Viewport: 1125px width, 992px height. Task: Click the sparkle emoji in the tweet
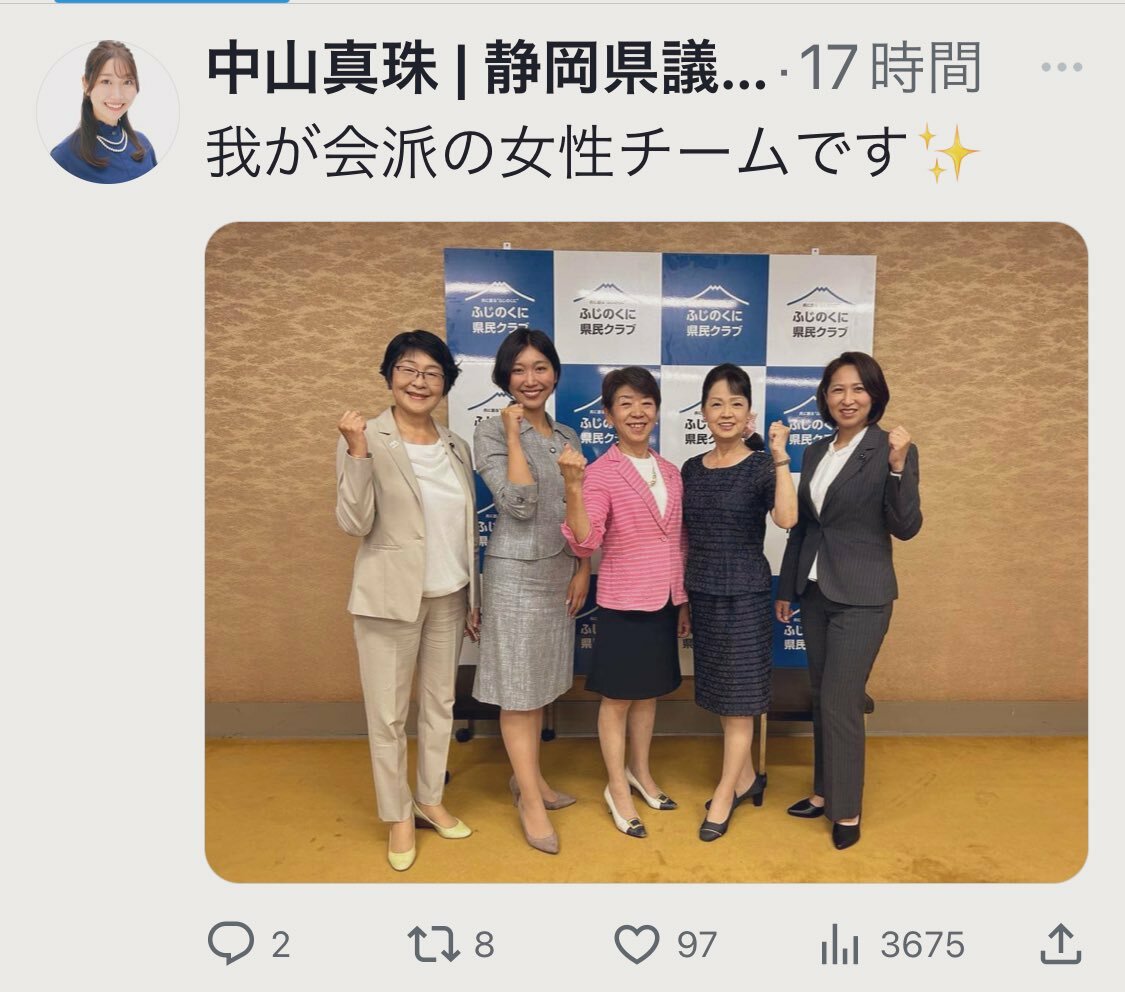click(949, 152)
